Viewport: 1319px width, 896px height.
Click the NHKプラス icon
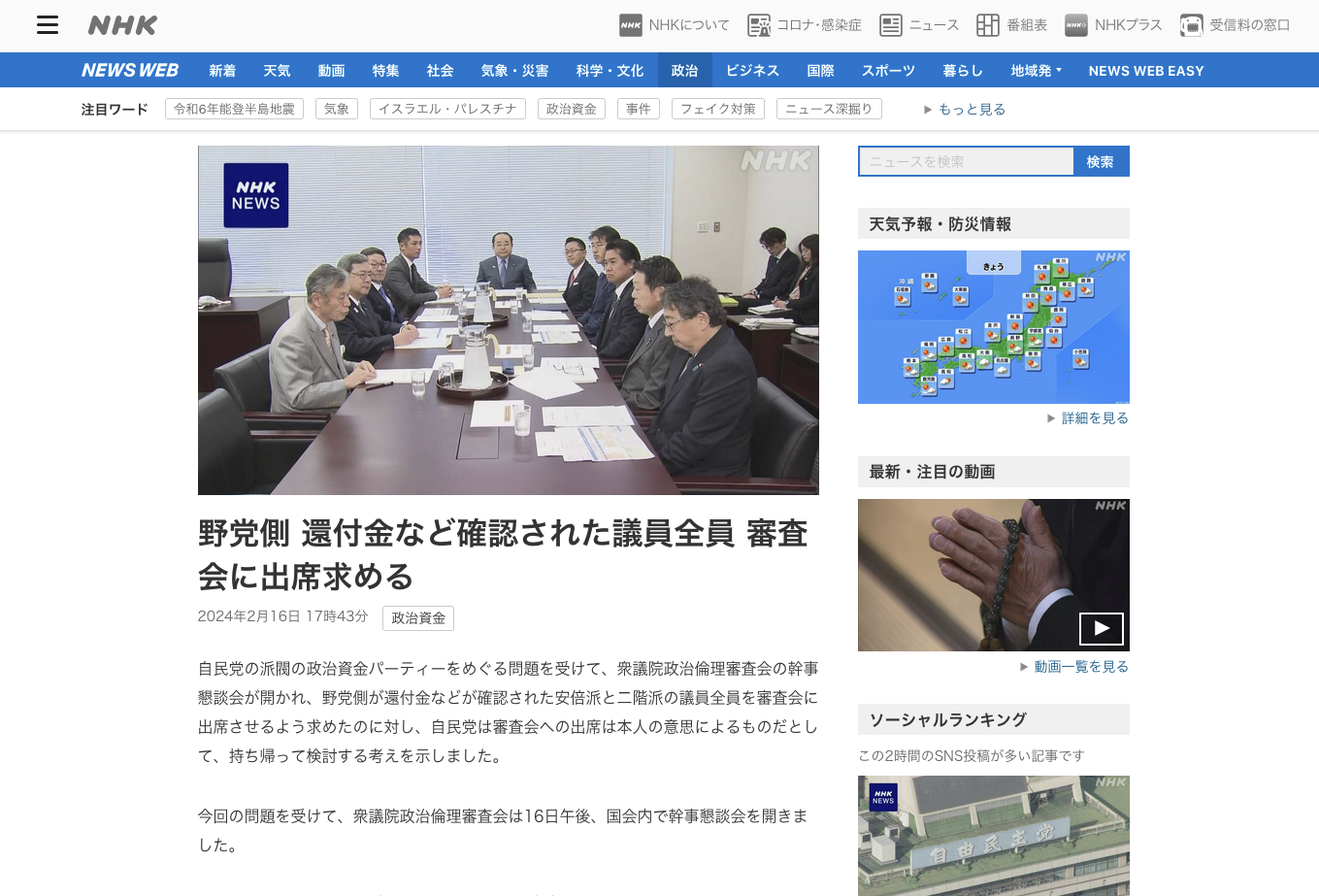tap(1076, 25)
